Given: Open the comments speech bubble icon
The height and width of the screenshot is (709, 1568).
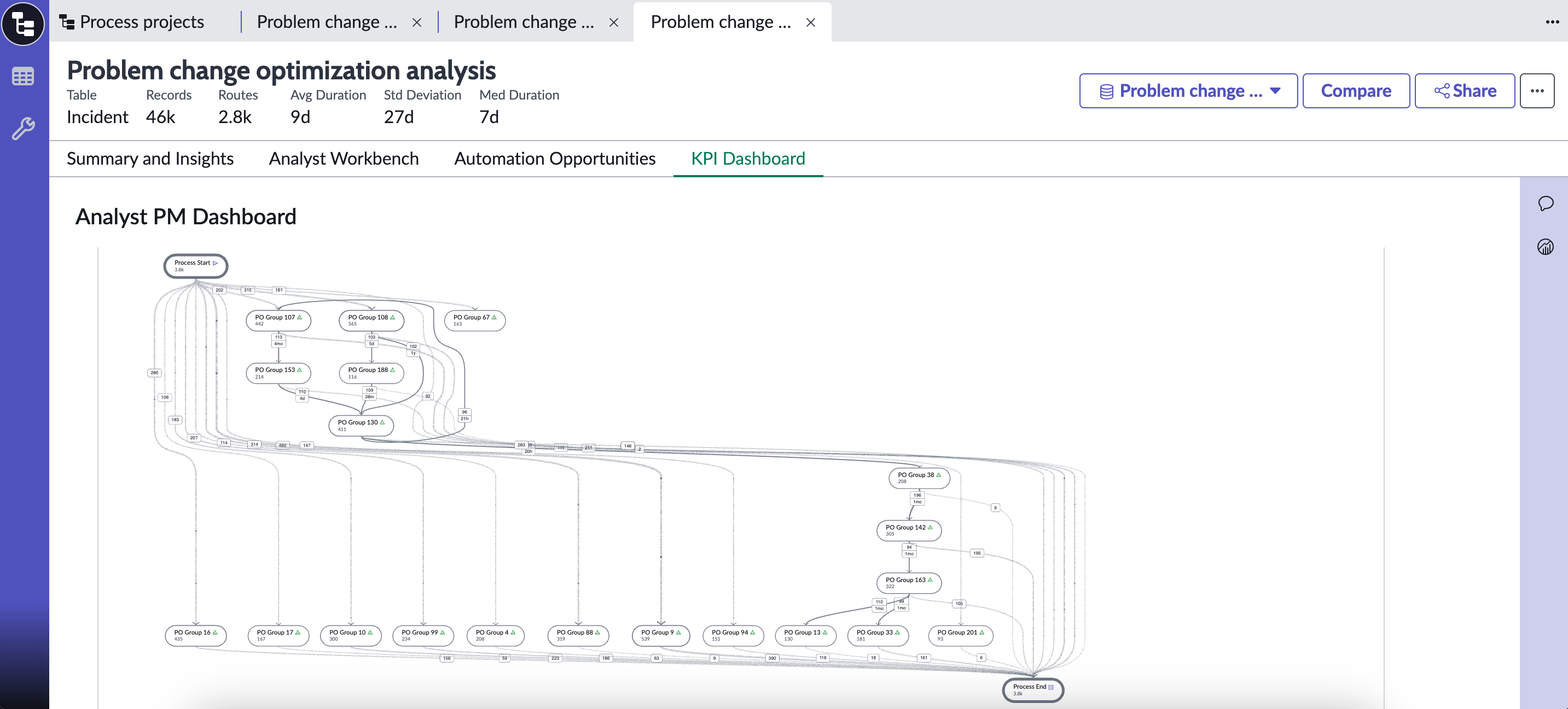Looking at the screenshot, I should coord(1546,204).
